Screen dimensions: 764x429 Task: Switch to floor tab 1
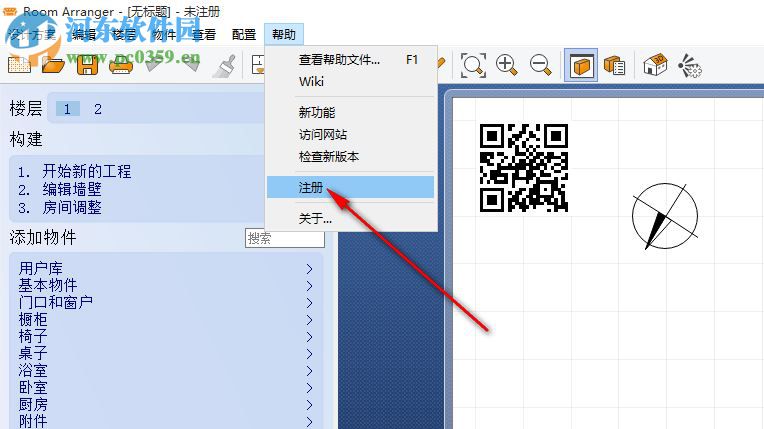pos(68,109)
